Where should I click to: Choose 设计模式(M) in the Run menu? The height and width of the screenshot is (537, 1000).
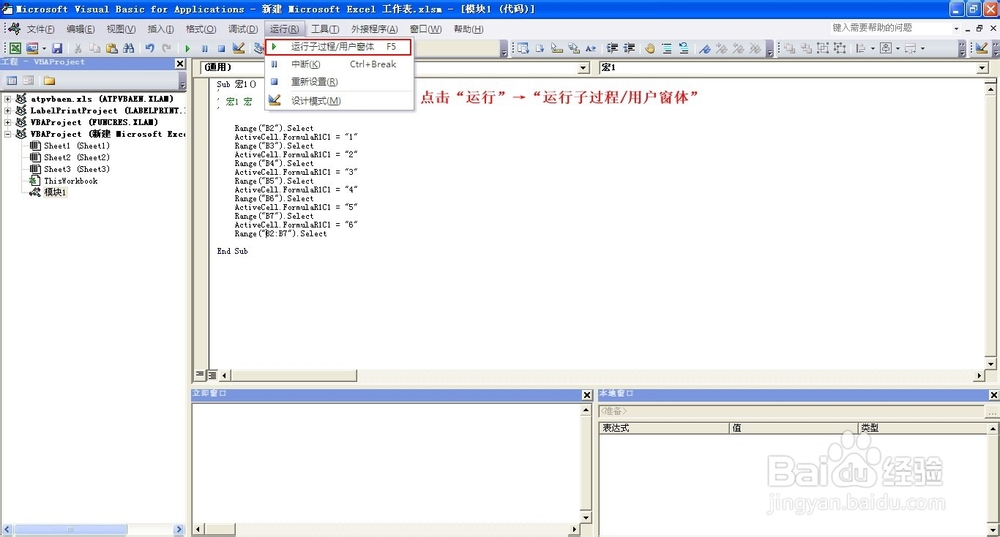tap(339, 101)
